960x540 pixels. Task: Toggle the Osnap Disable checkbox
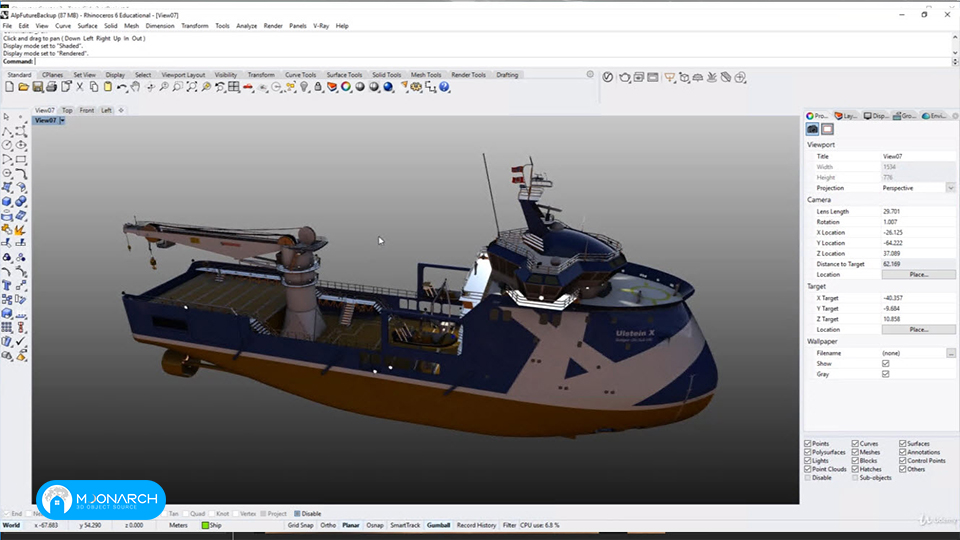(297, 514)
